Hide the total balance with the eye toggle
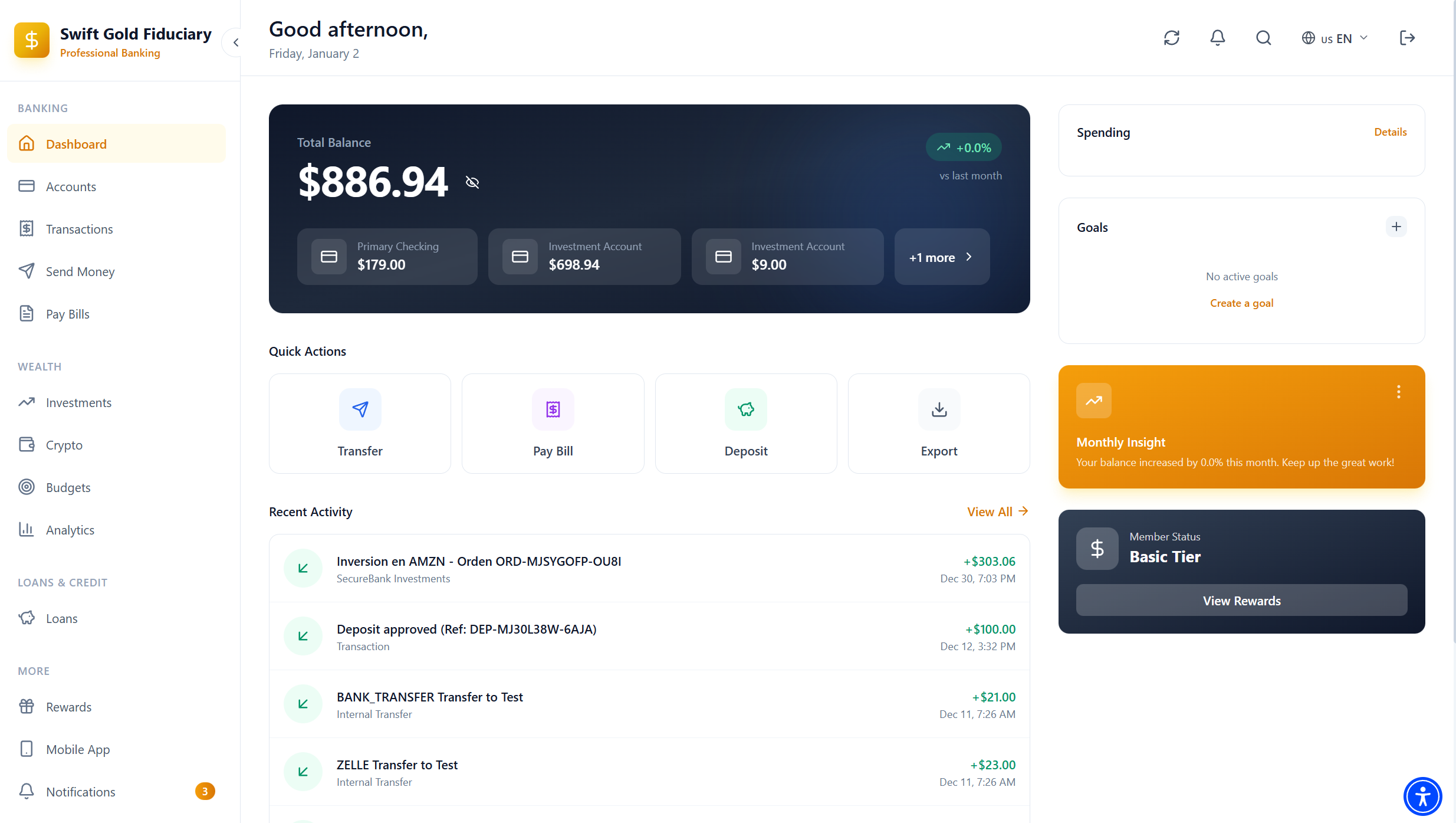 tap(472, 182)
